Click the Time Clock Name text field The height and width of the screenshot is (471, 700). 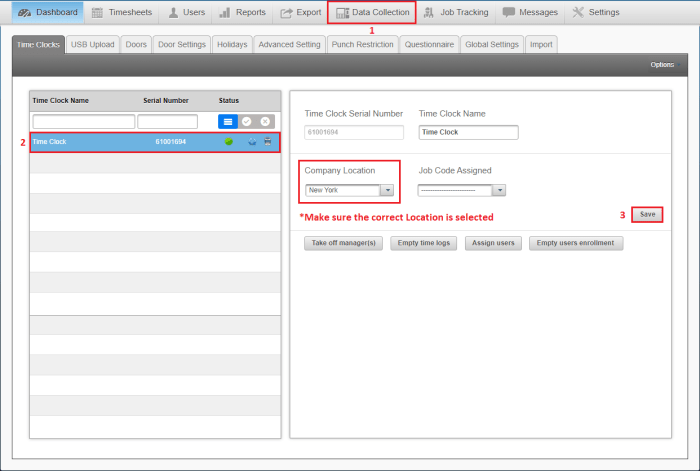(x=469, y=132)
